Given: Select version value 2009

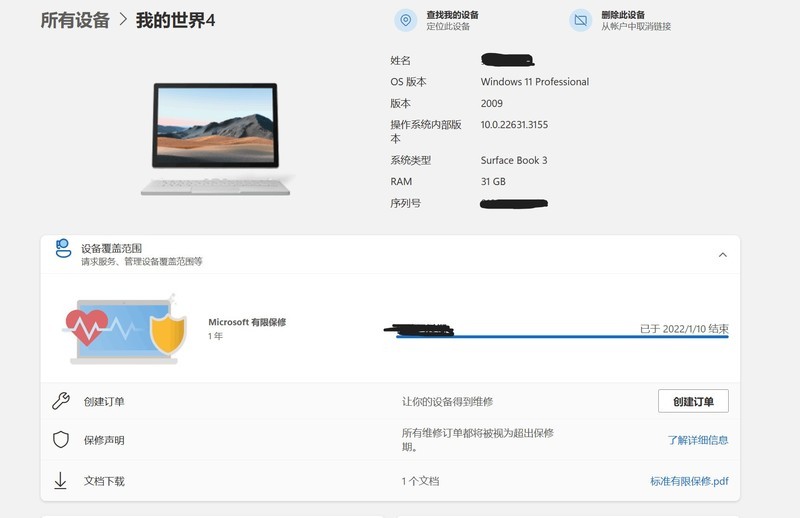Looking at the screenshot, I should [491, 103].
